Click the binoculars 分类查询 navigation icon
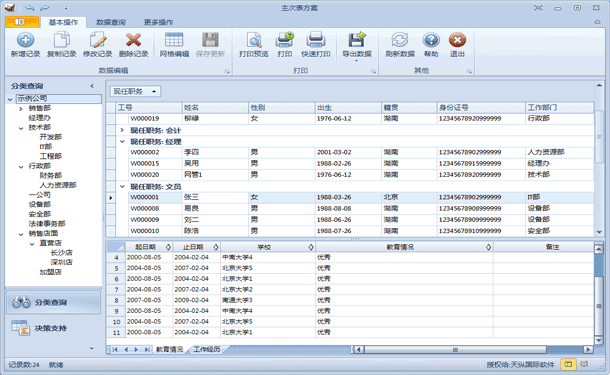610x375 pixels. click(21, 302)
